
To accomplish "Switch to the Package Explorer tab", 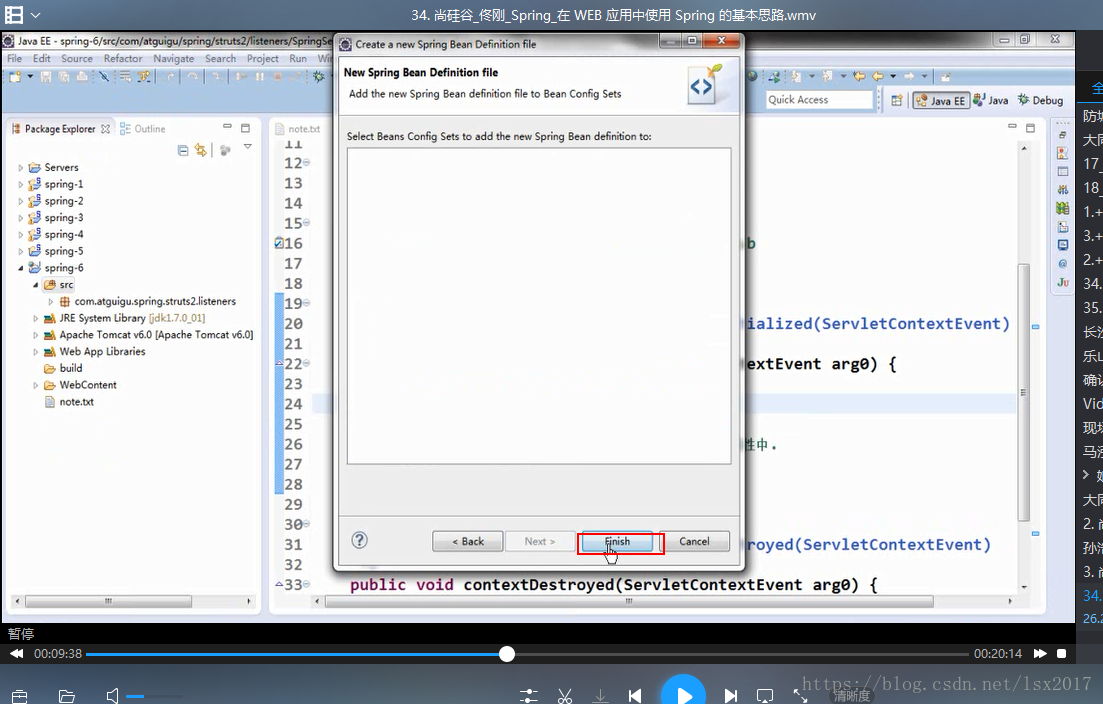I will (x=60, y=129).
